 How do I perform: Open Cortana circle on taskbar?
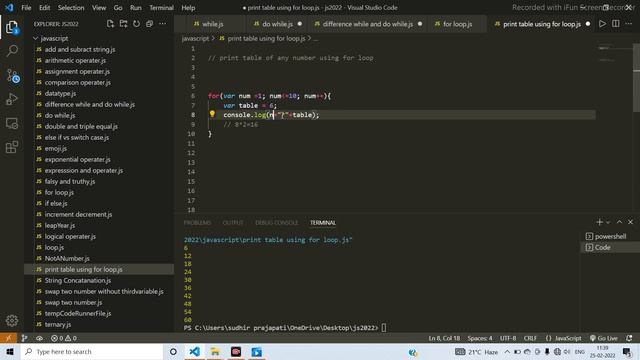(x=173, y=351)
